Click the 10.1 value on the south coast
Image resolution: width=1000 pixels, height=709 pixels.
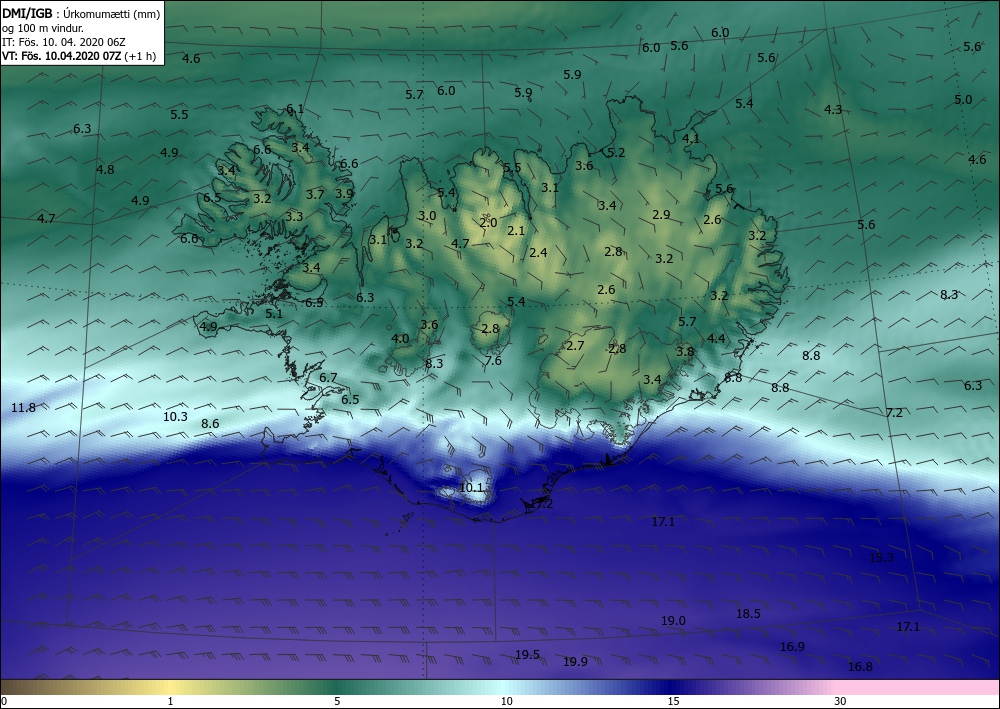pyautogui.click(x=471, y=488)
